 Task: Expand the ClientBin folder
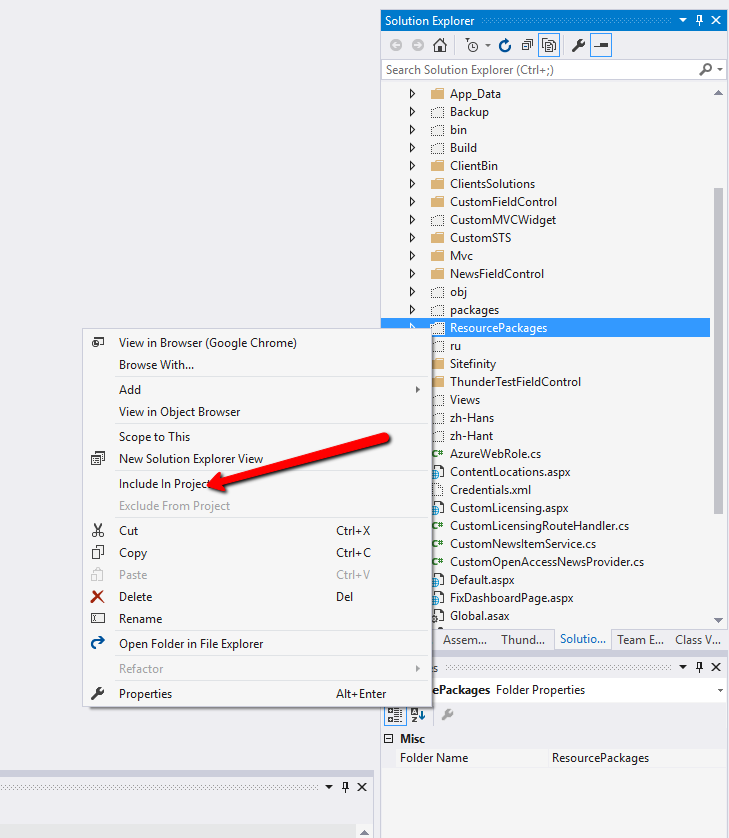(x=412, y=166)
